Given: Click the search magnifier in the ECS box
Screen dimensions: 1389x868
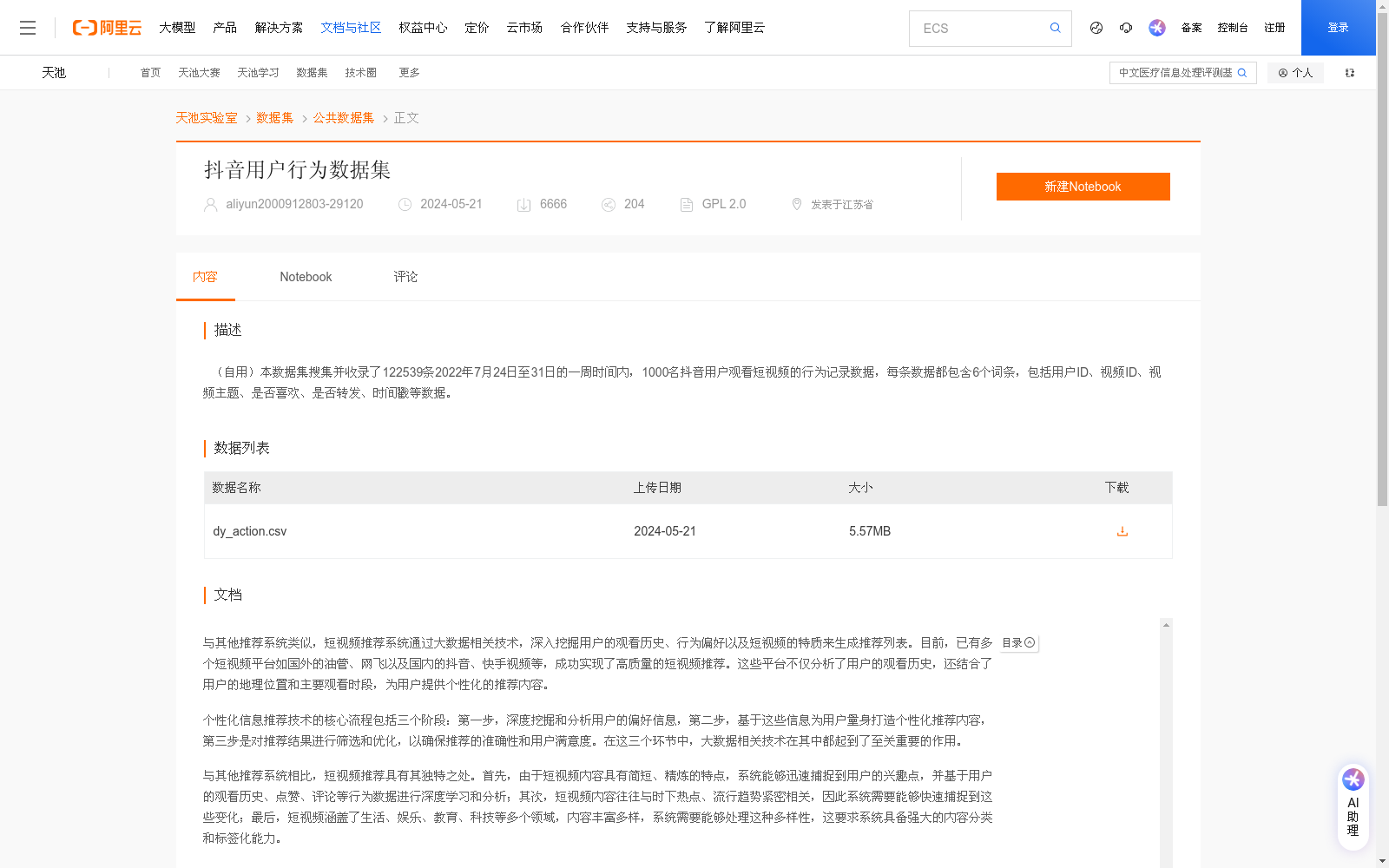Looking at the screenshot, I should point(1055,28).
